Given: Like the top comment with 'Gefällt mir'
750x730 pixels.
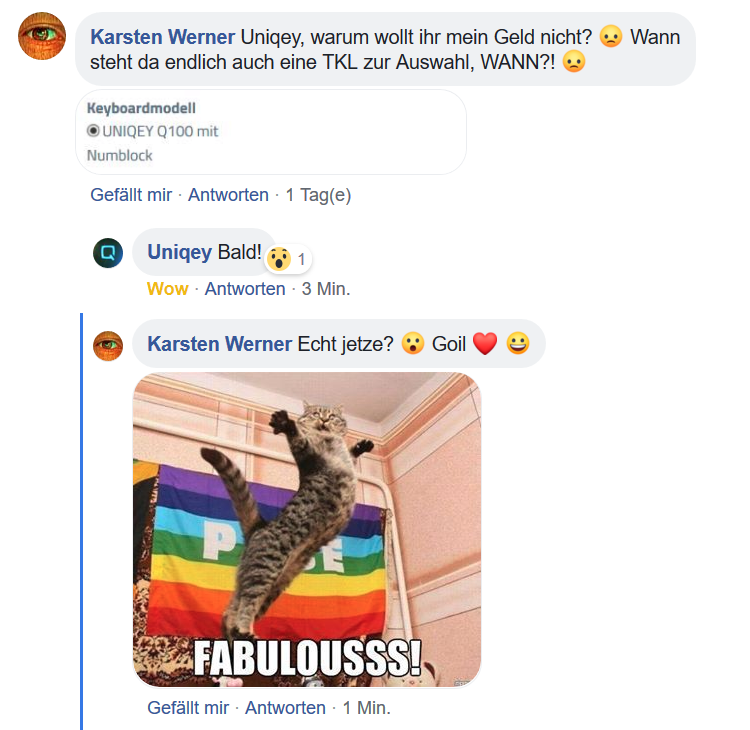Looking at the screenshot, I should 131,195.
